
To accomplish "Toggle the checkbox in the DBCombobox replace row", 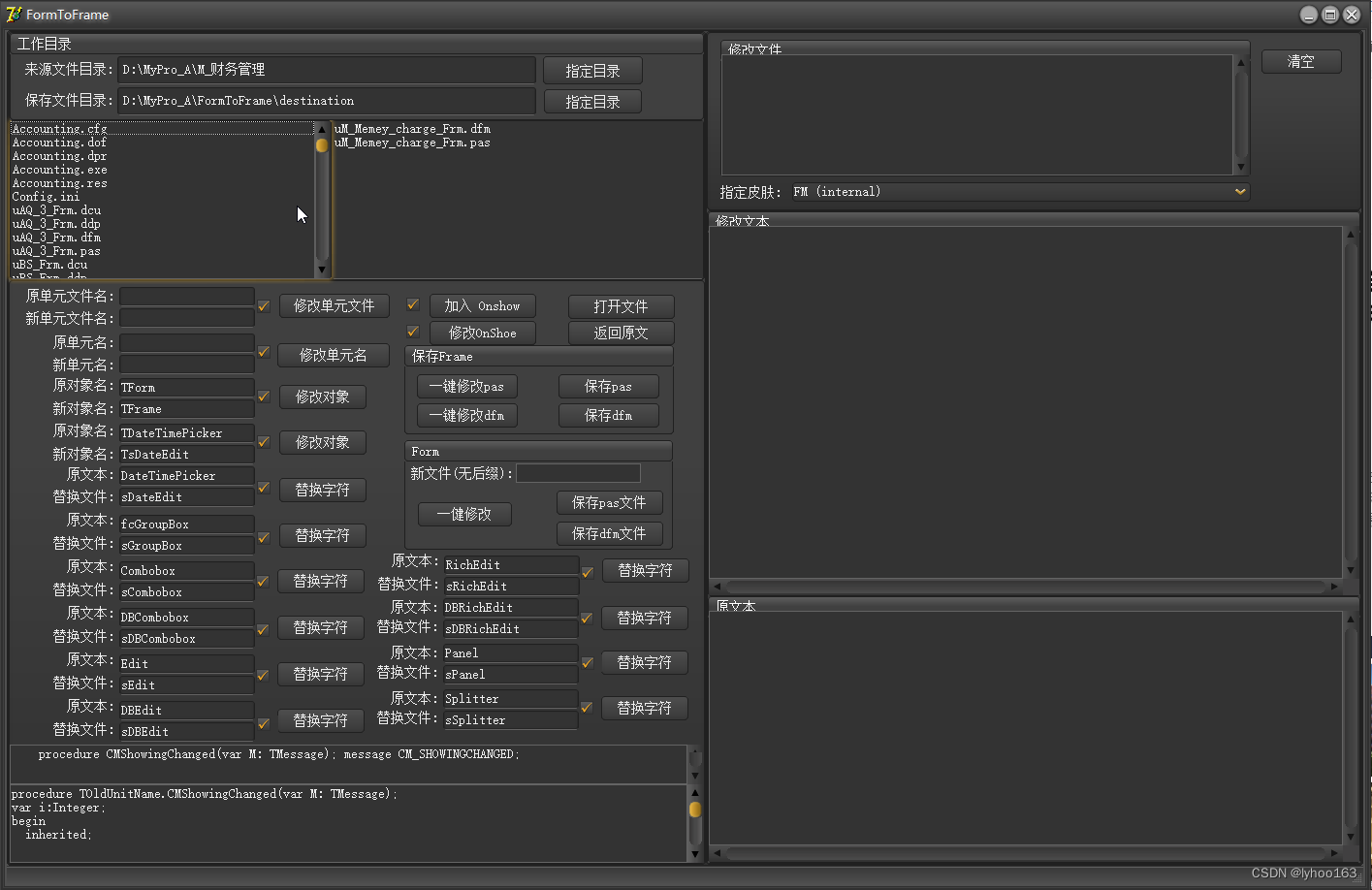I will pyautogui.click(x=262, y=629).
